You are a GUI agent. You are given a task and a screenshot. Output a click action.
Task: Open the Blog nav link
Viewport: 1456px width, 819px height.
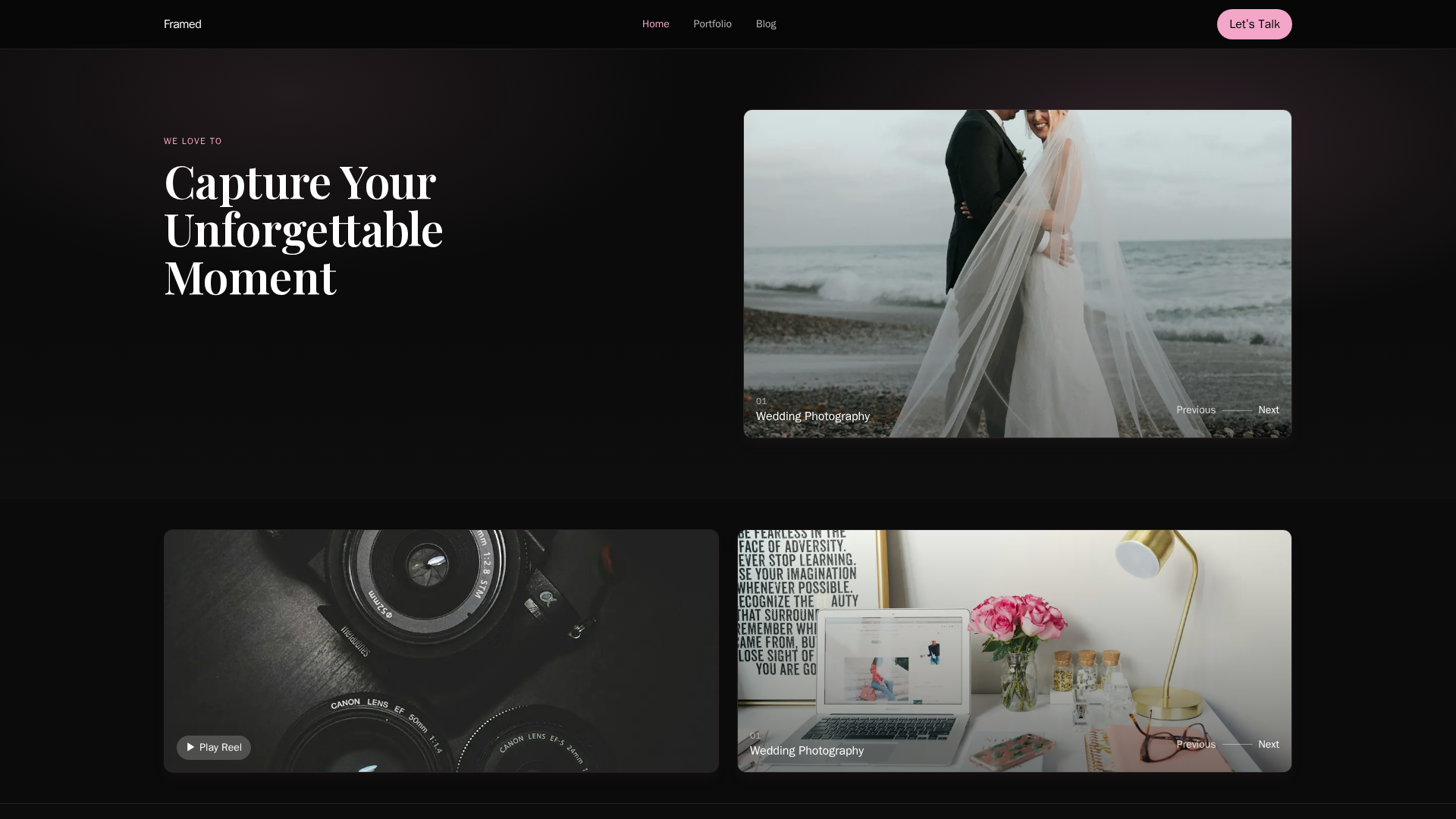coord(765,24)
